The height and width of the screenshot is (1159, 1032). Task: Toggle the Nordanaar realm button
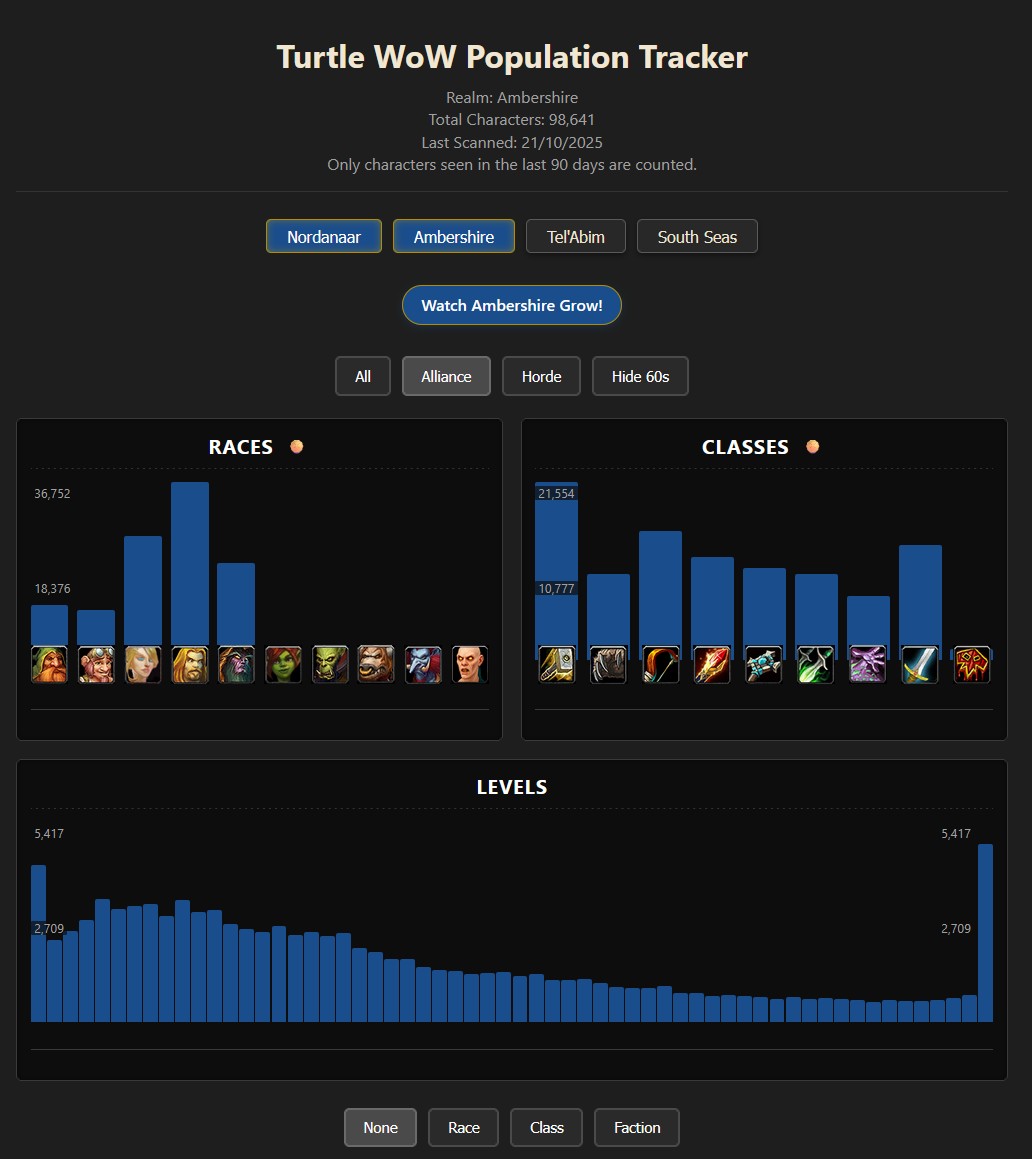pos(324,237)
